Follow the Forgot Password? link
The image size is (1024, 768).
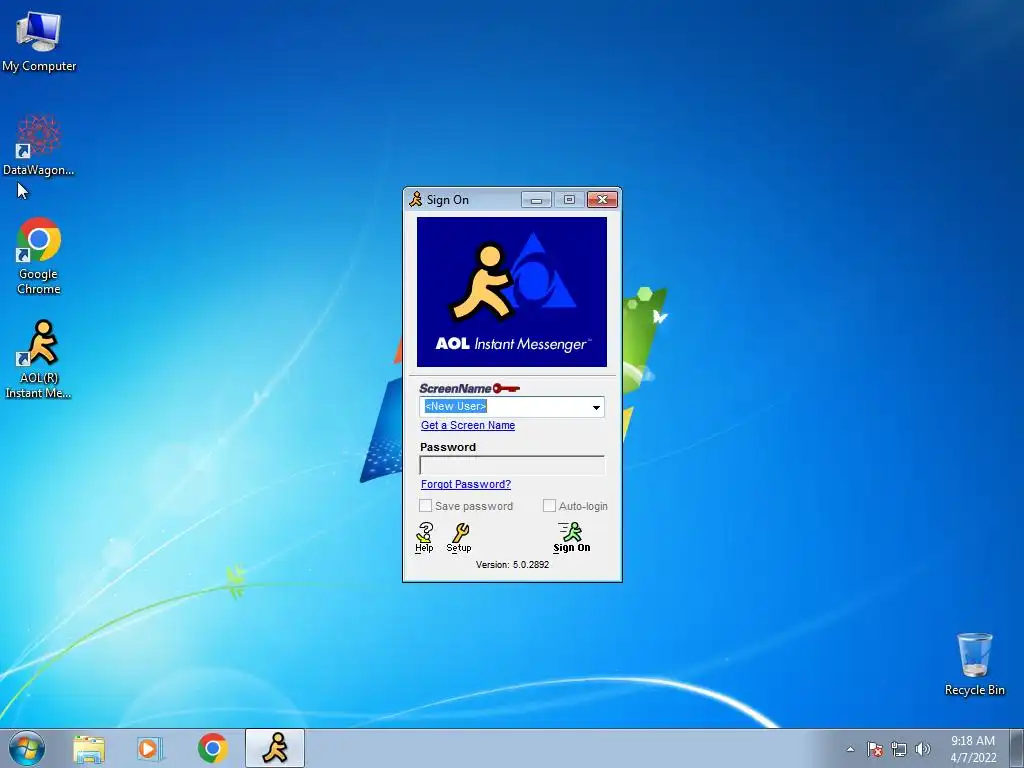(x=466, y=484)
